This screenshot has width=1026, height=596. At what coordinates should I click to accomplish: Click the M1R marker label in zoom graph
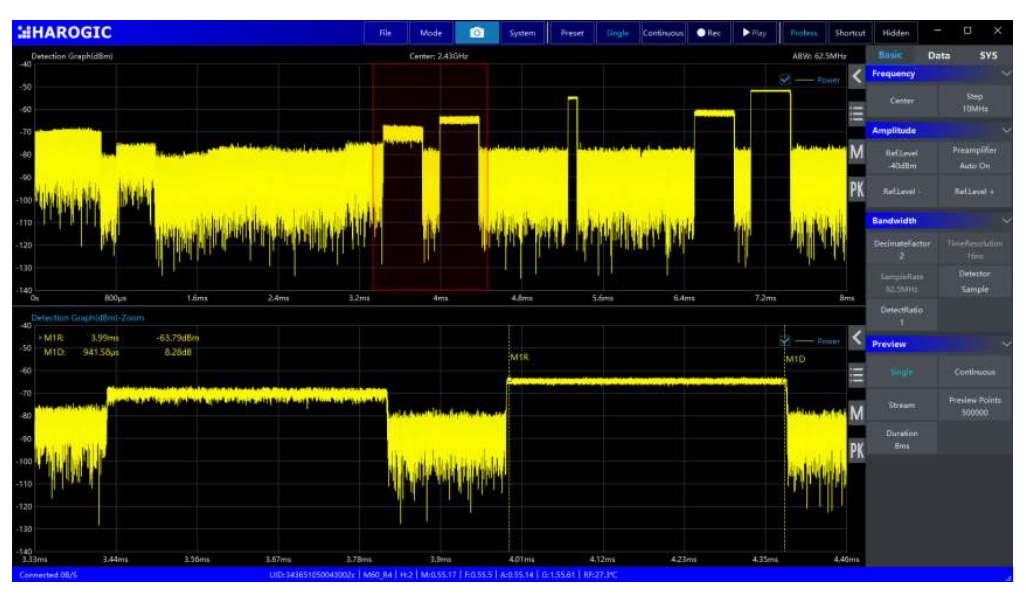(x=519, y=357)
